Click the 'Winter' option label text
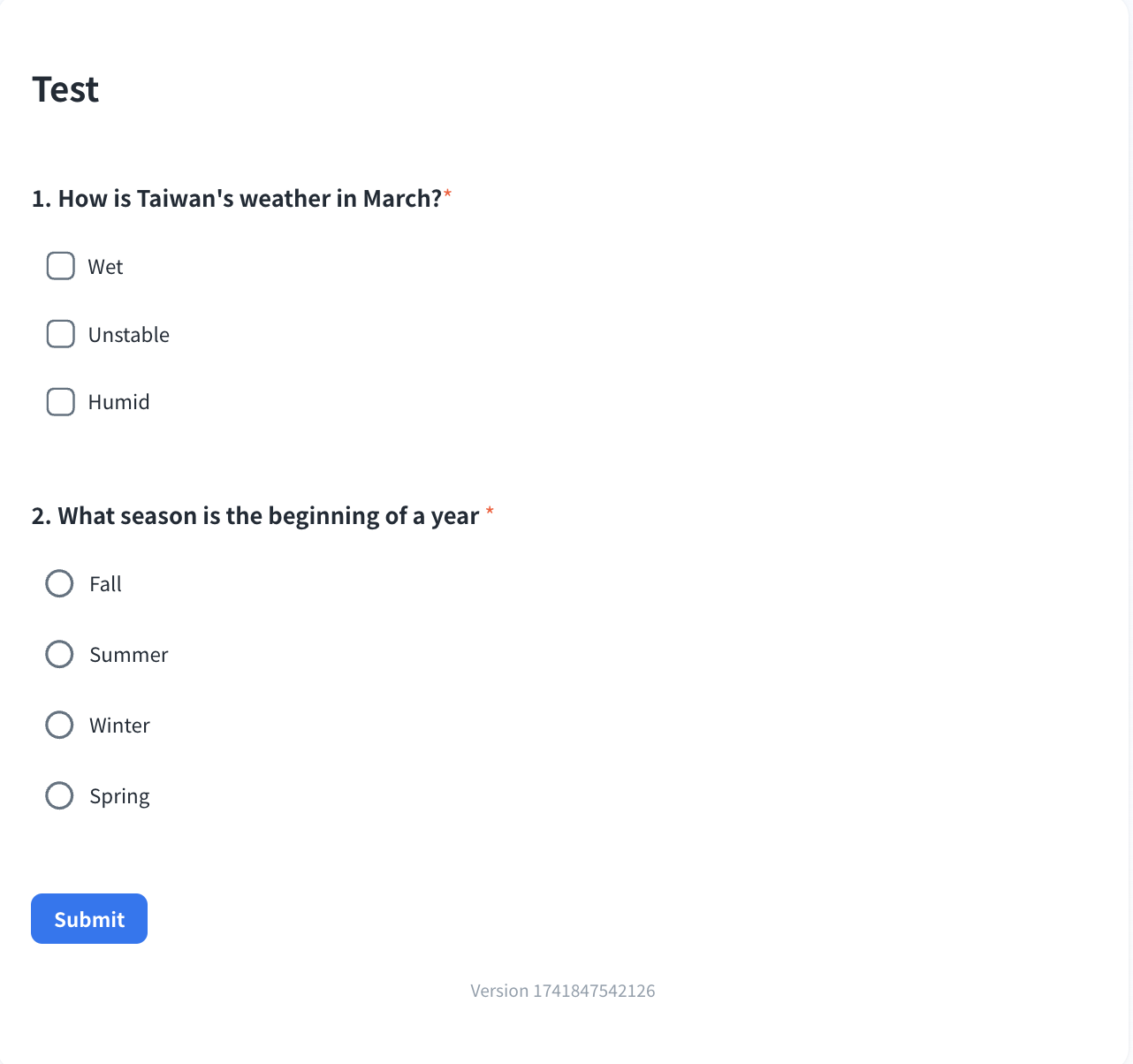 120,726
